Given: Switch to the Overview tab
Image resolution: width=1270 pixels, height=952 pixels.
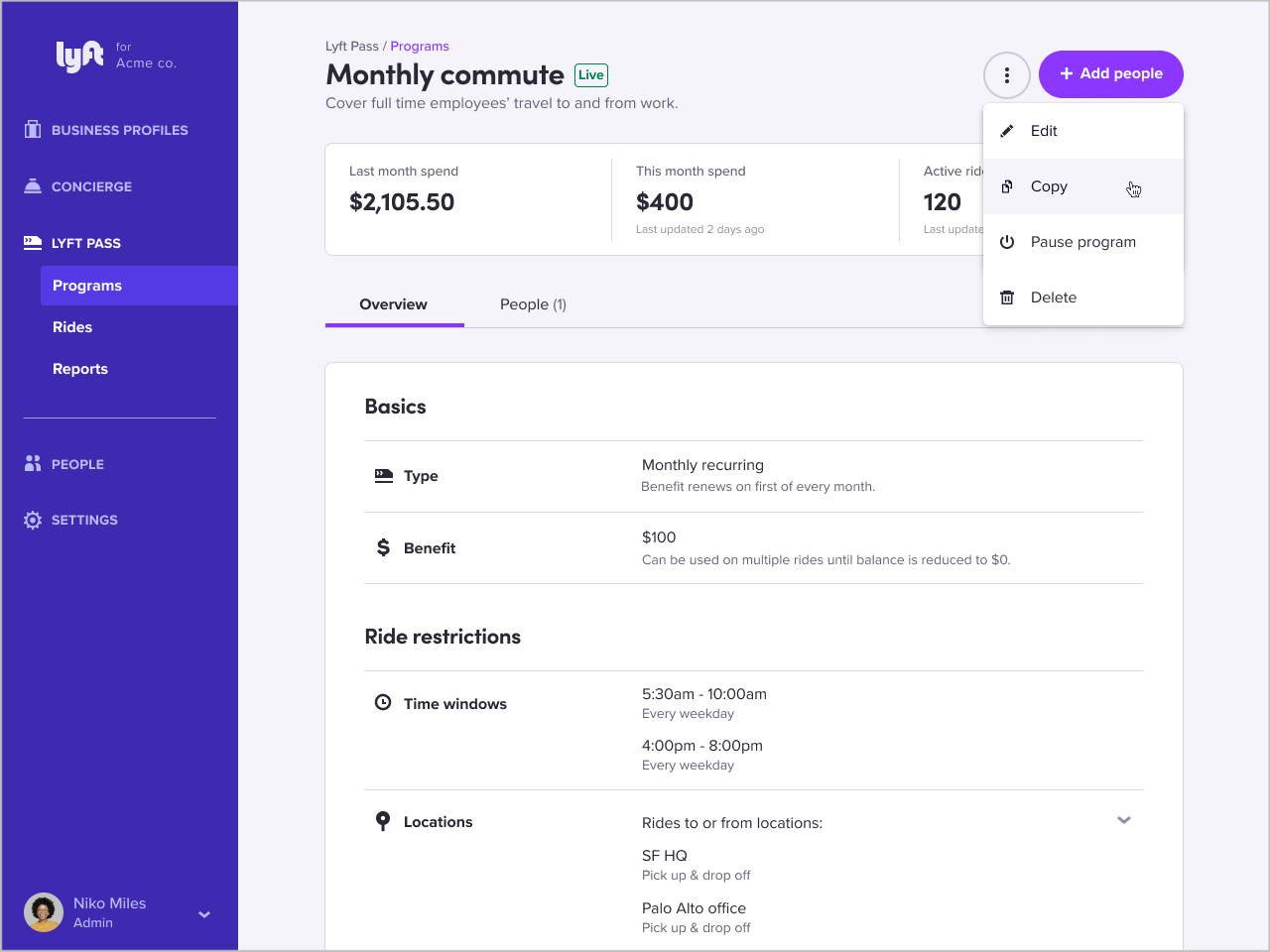Looking at the screenshot, I should (394, 304).
